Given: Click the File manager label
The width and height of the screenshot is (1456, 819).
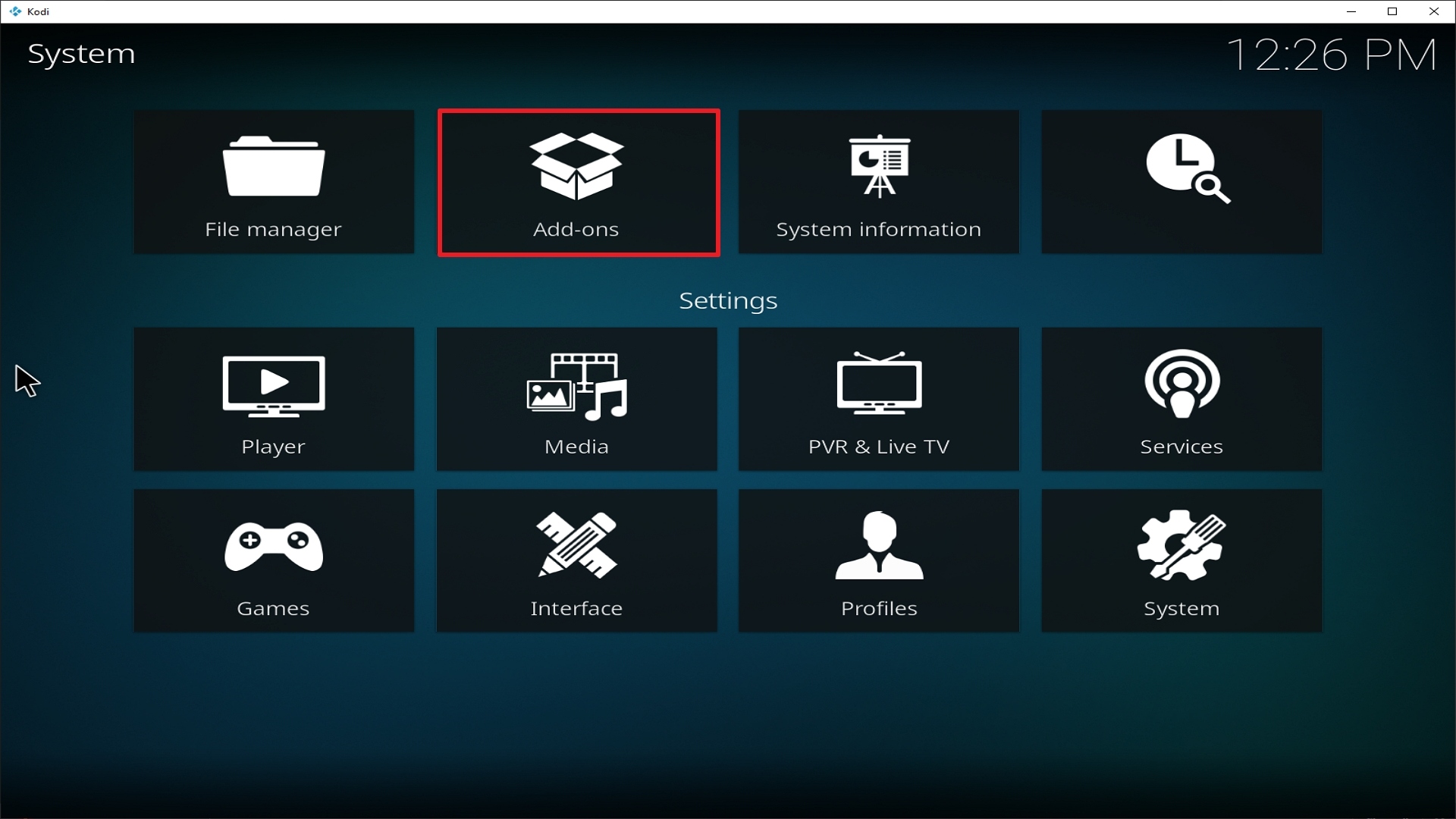Looking at the screenshot, I should (x=273, y=229).
